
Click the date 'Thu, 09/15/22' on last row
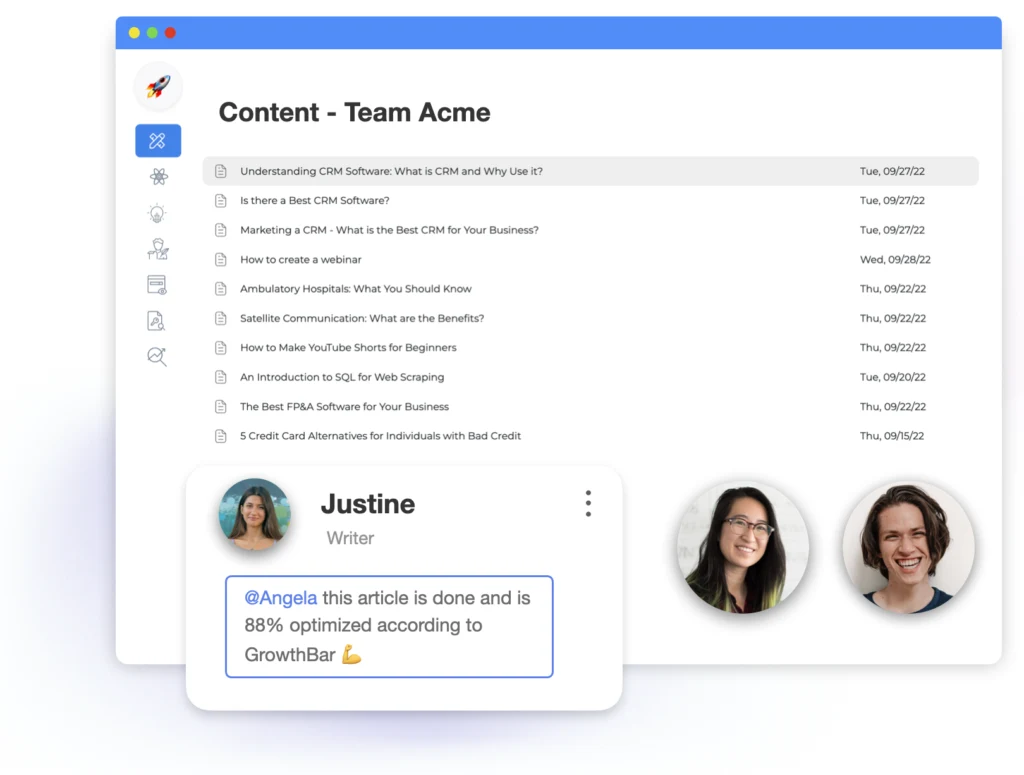pos(891,435)
